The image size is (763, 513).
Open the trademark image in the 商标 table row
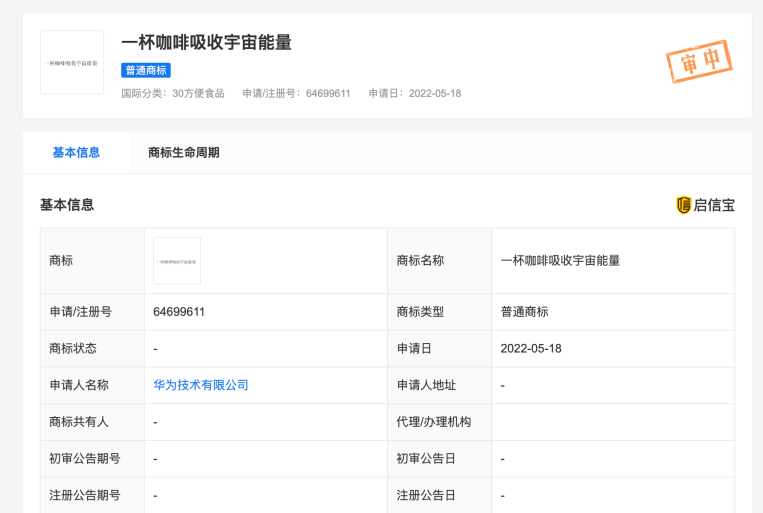(177, 261)
